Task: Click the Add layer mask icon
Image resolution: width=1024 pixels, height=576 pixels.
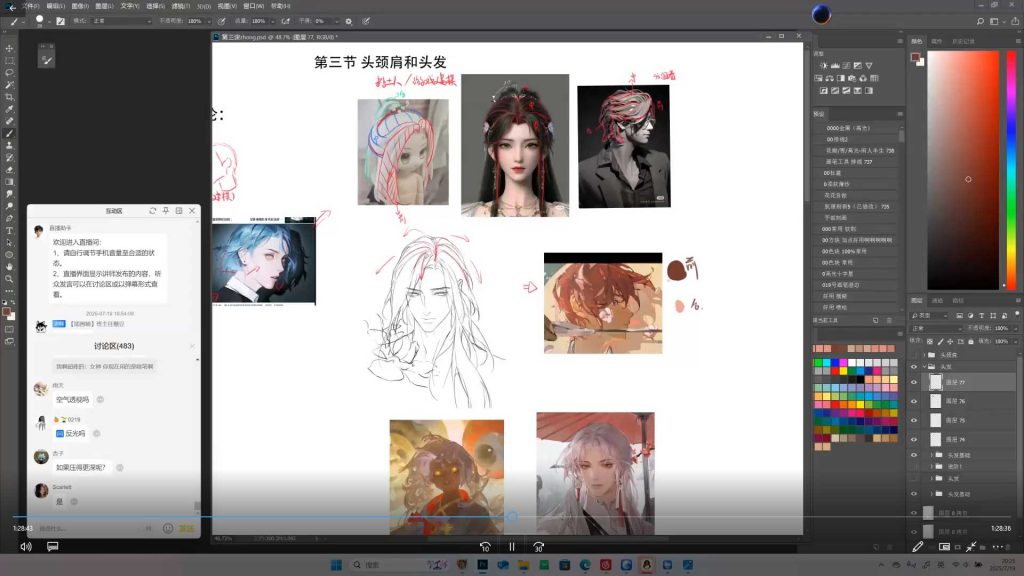Action: click(945, 545)
